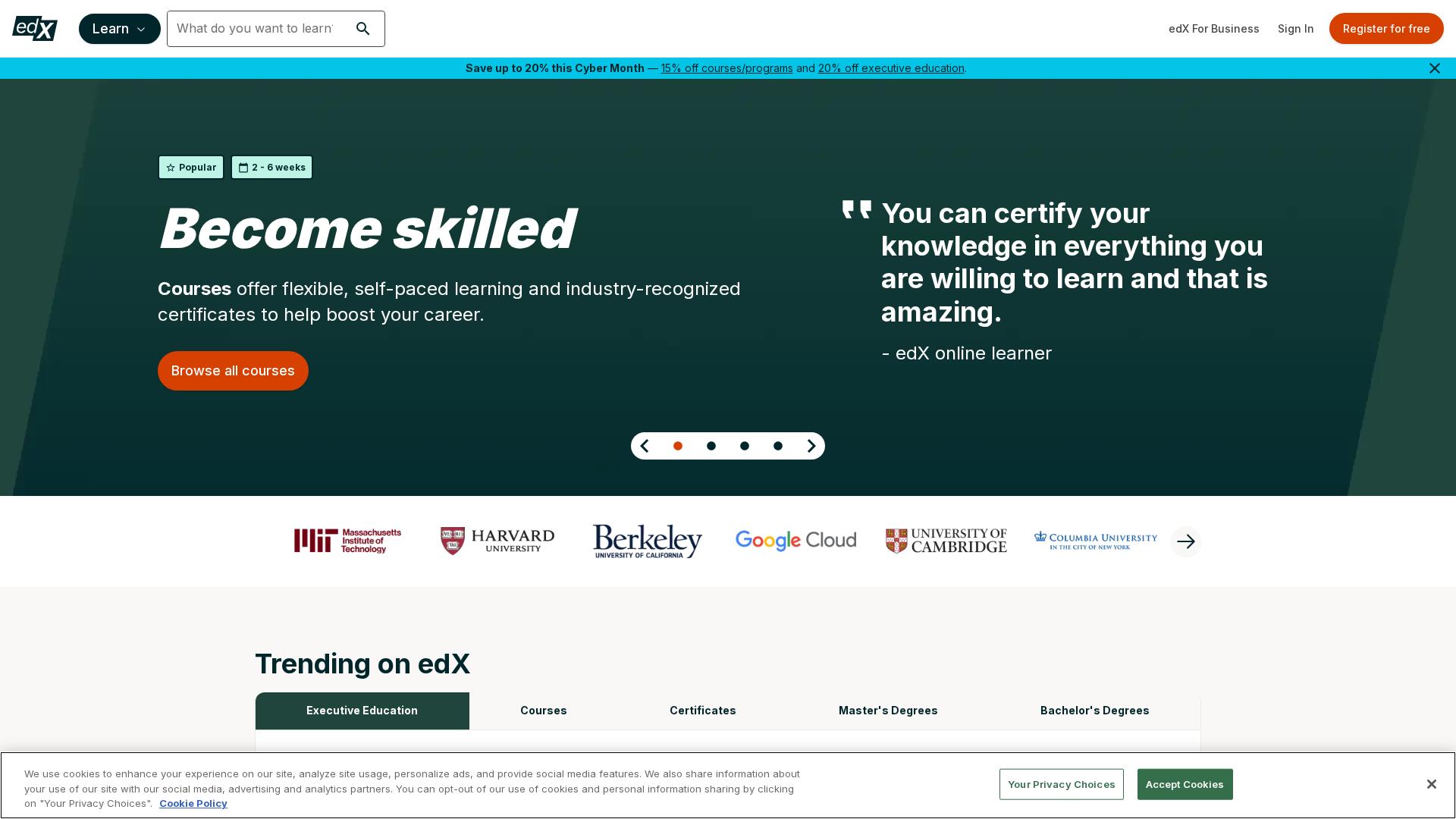Open the Google Cloud logo
Viewport: 1456px width, 819px height.
pyautogui.click(x=795, y=541)
